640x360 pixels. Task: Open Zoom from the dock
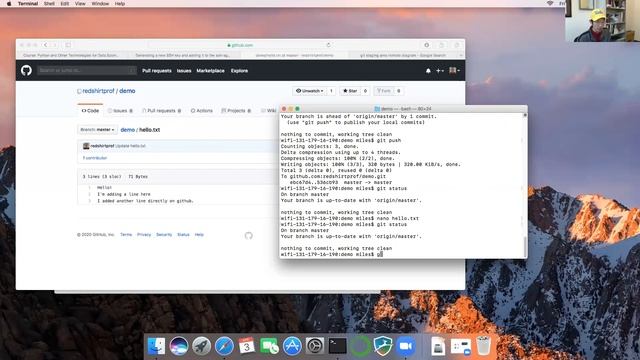pyautogui.click(x=405, y=346)
